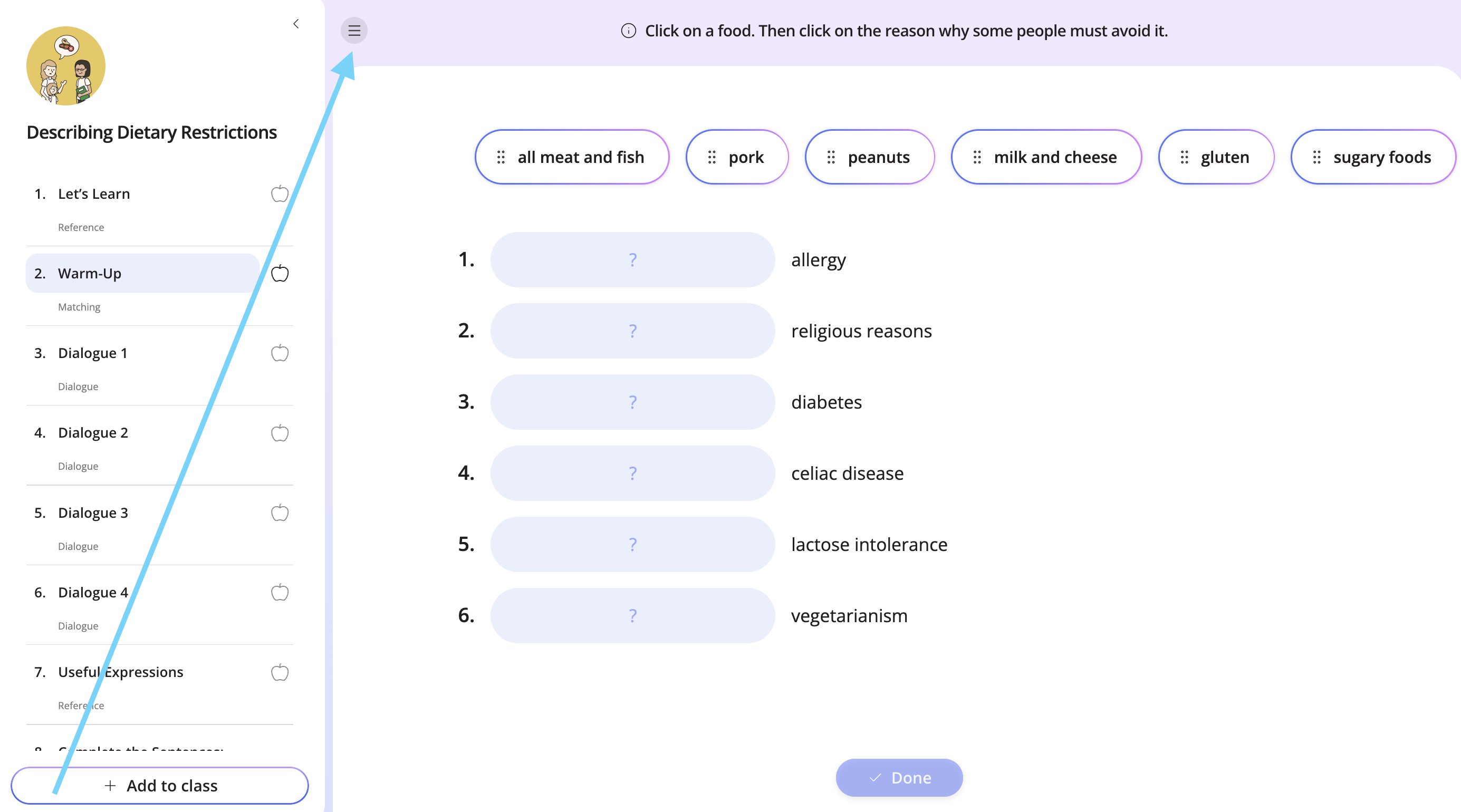This screenshot has height=812, width=1461.
Task: Click the apple icon beside Dialogue 1
Action: pyautogui.click(x=280, y=353)
